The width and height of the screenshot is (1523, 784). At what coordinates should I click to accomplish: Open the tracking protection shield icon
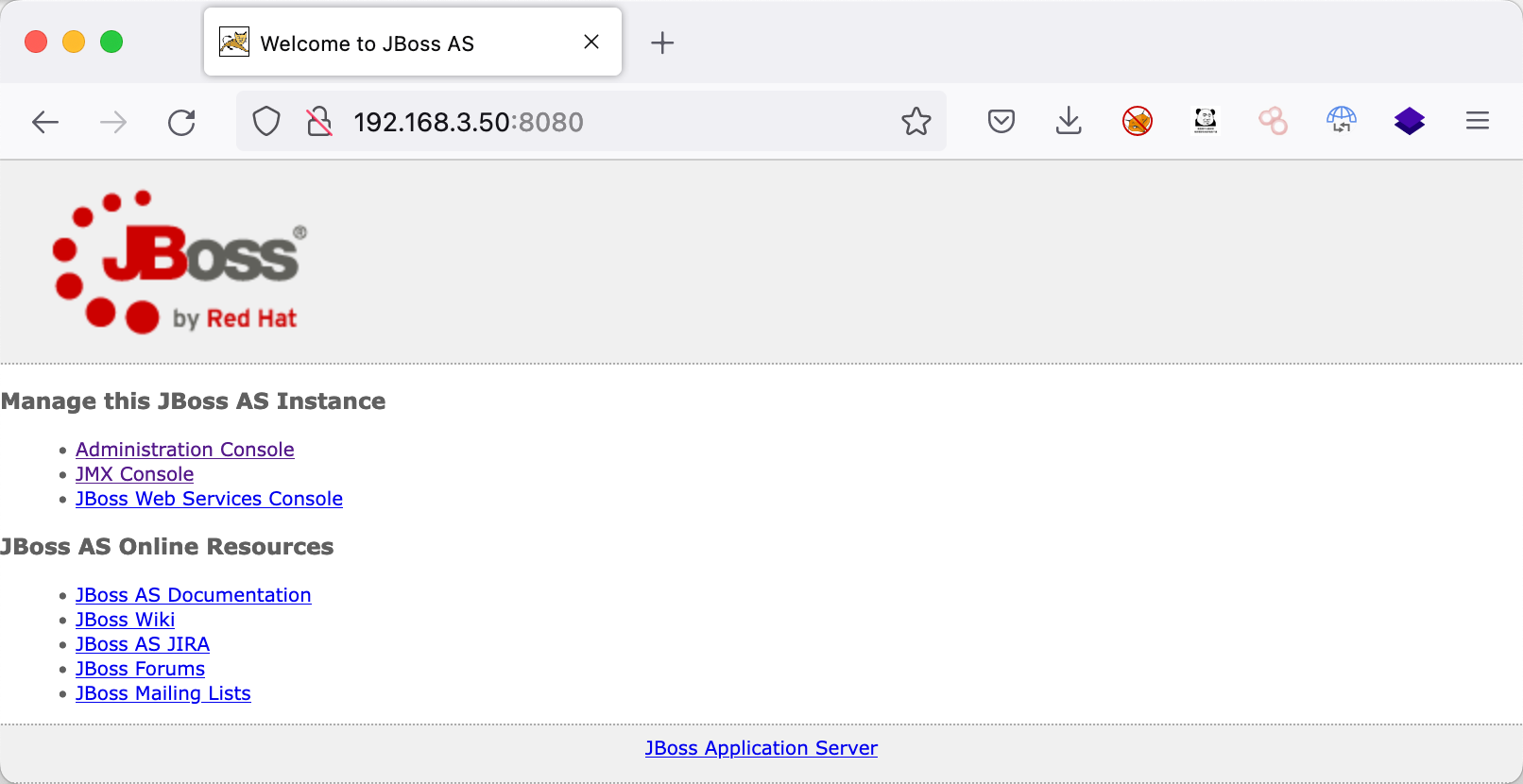pyautogui.click(x=266, y=122)
